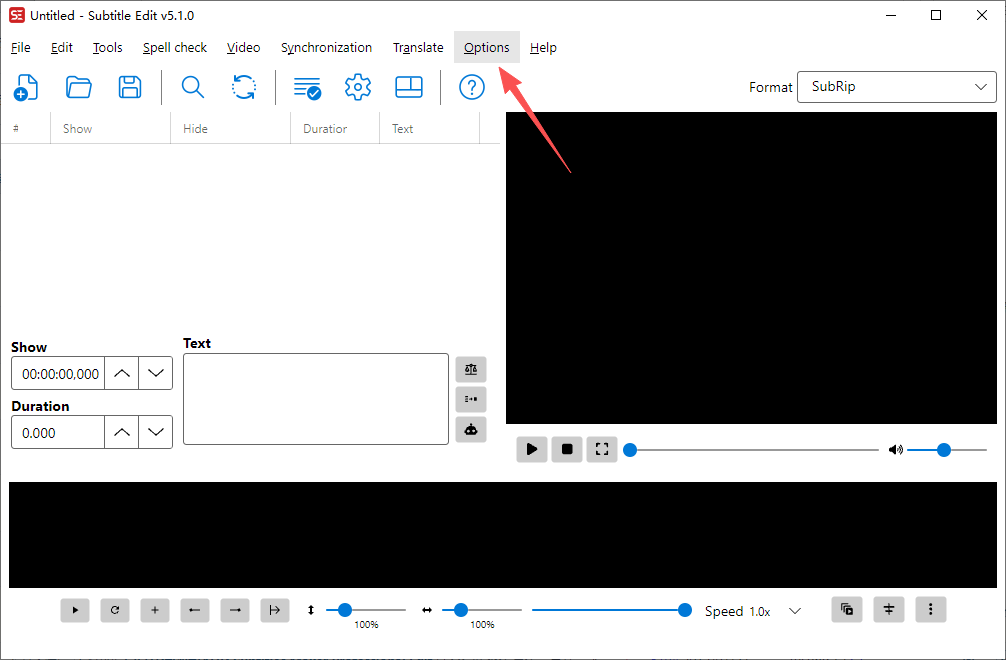This screenshot has height=660, width=1006.
Task: Open the Format SubRip dropdown
Action: pos(896,87)
